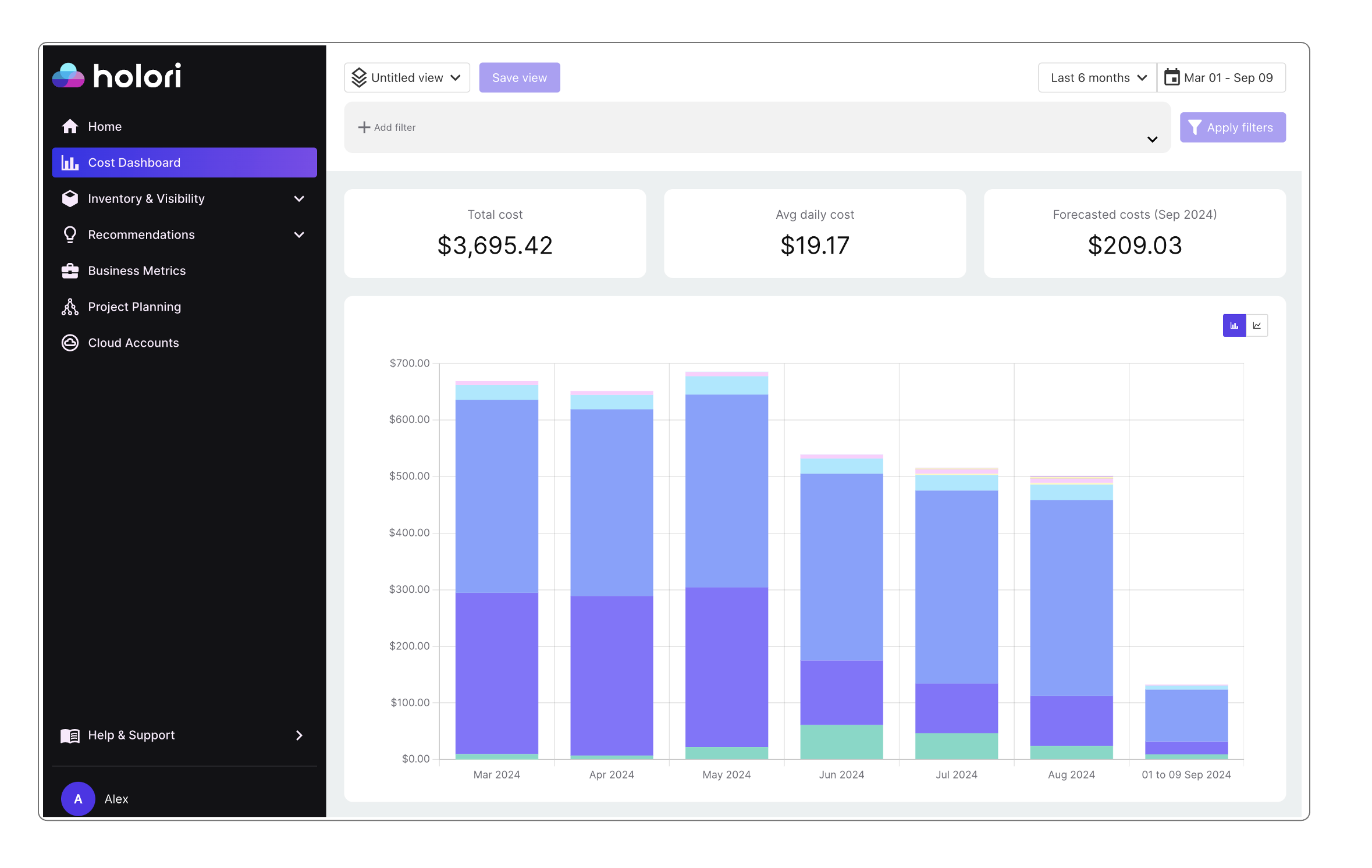This screenshot has width=1372, height=868.
Task: Click the Cloud Accounts cloud icon
Action: [x=70, y=343]
